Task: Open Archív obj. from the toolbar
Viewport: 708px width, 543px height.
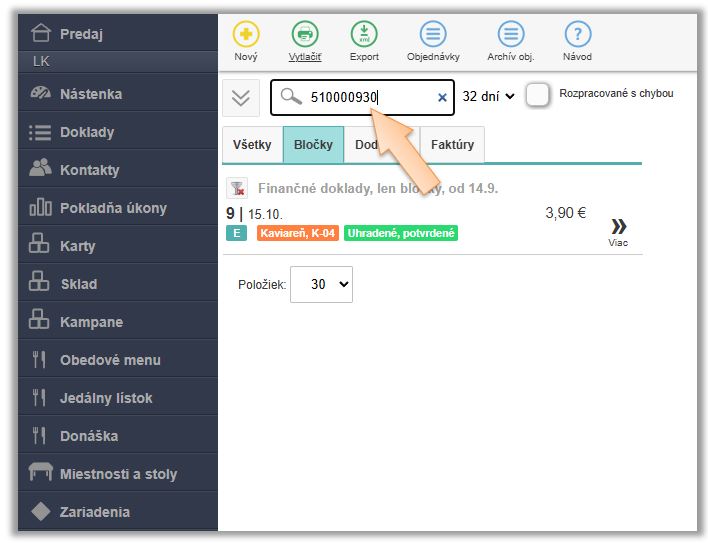Action: click(x=510, y=35)
